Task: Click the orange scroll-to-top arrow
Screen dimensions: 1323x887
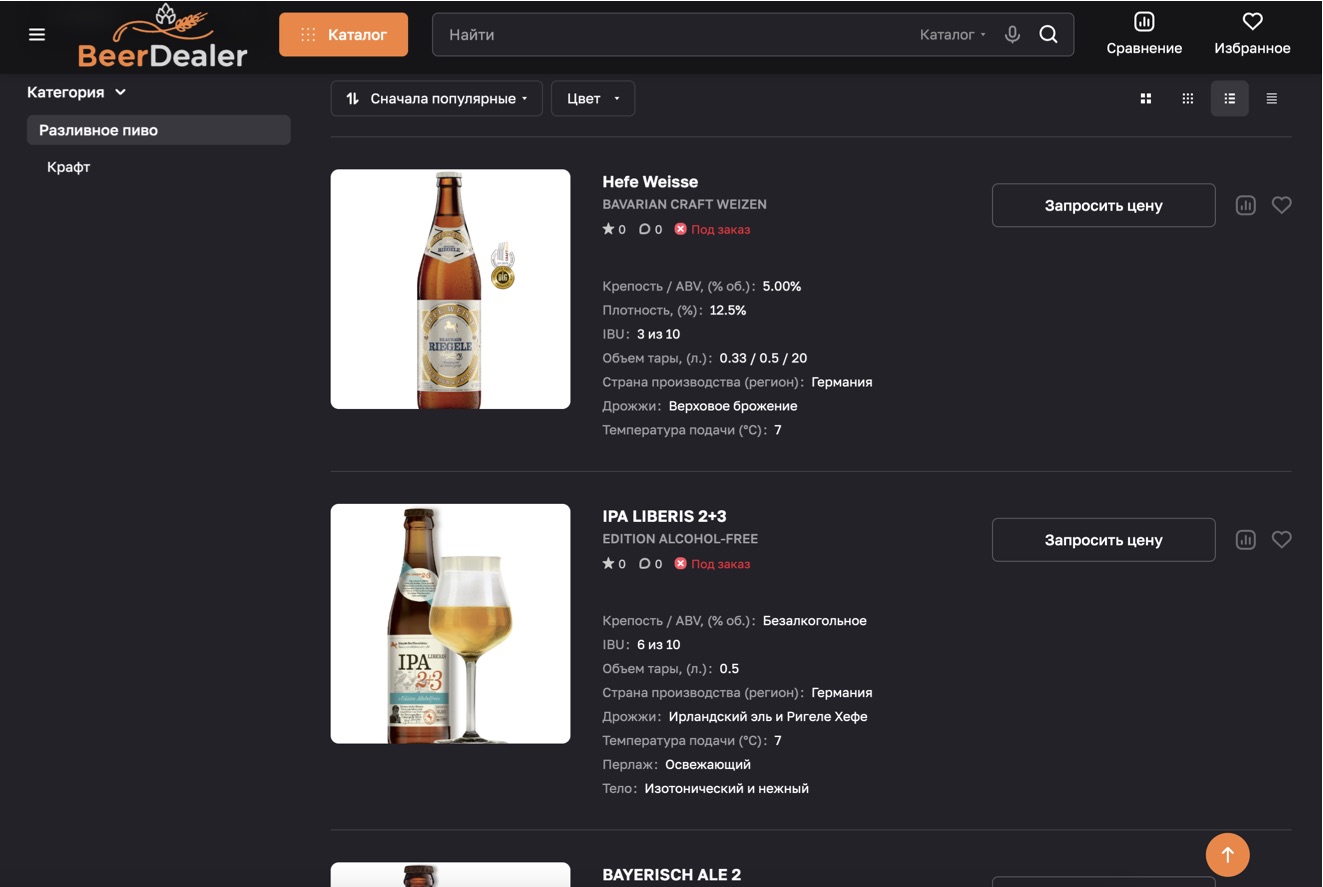Action: [x=1227, y=855]
